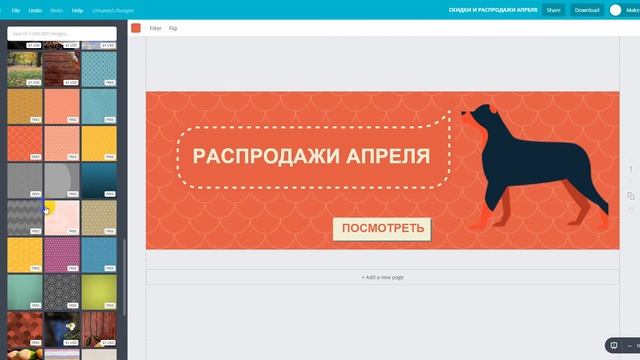Choose the orange scales pattern background
Image resolution: width=640 pixels, height=360 pixels.
pos(25,143)
